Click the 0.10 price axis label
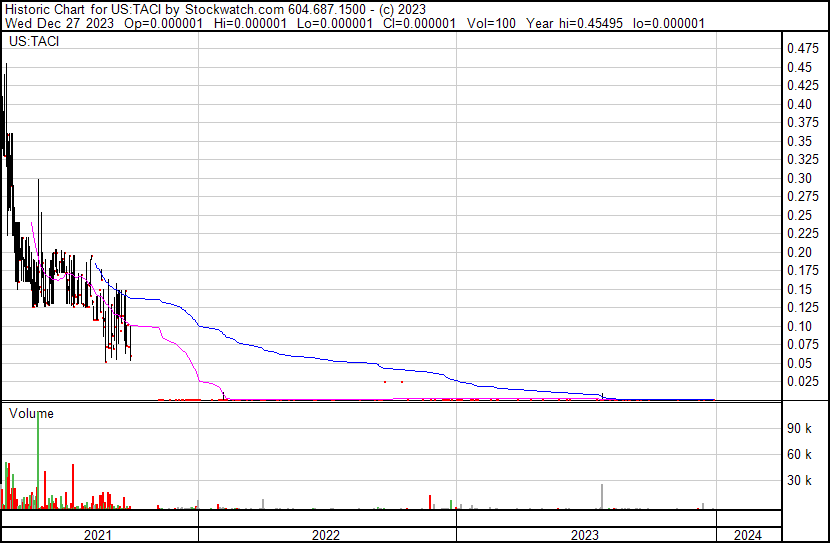 point(799,327)
